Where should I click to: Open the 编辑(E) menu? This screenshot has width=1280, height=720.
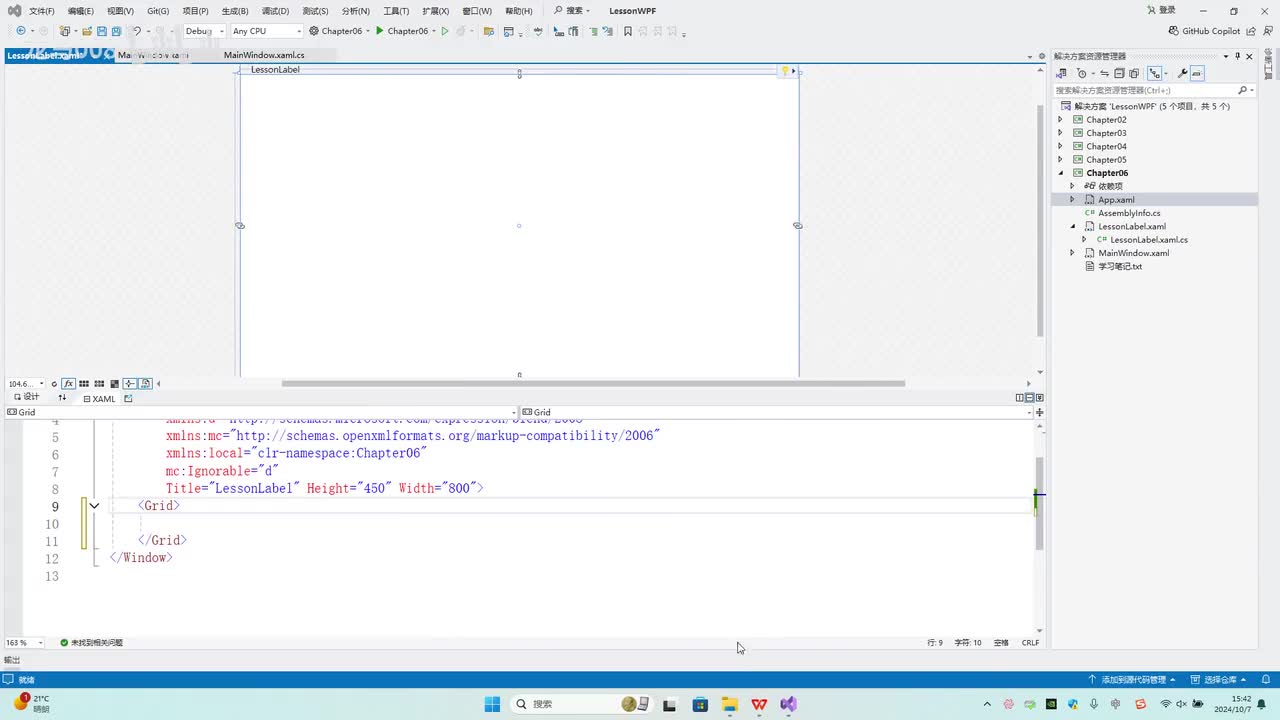click(x=81, y=11)
